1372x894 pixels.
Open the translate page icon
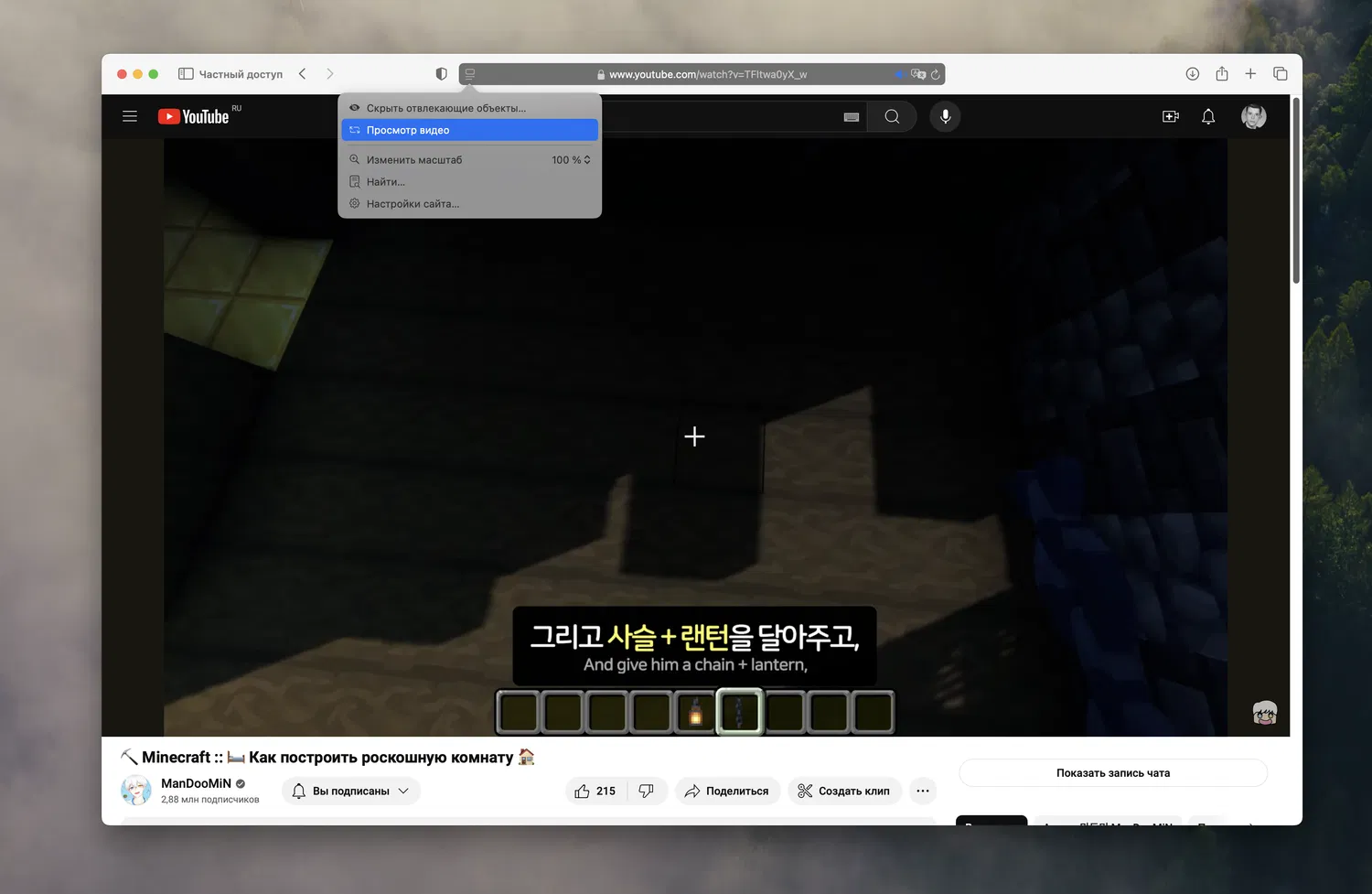(918, 74)
